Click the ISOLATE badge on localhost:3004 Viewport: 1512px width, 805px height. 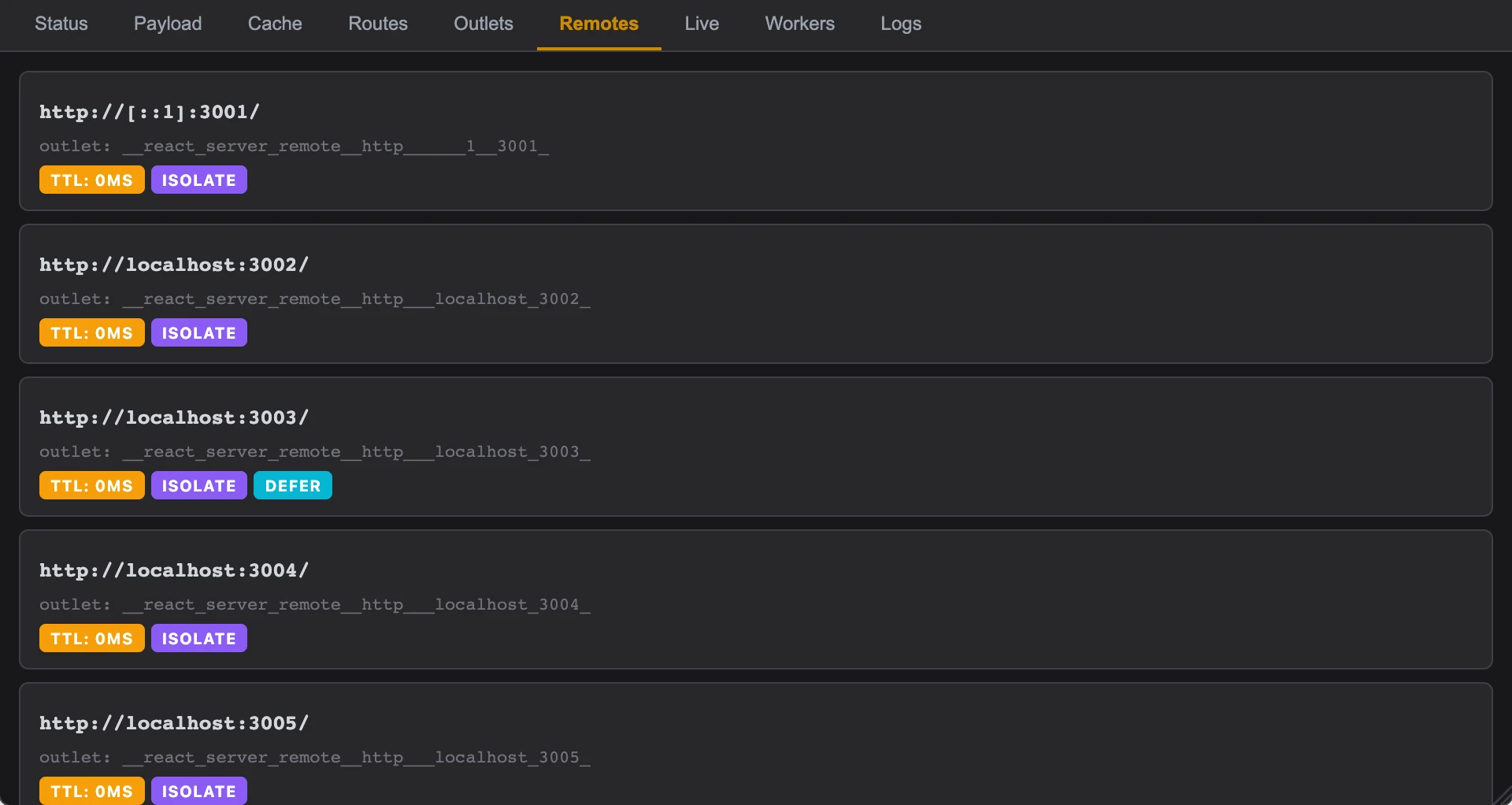[x=198, y=639]
